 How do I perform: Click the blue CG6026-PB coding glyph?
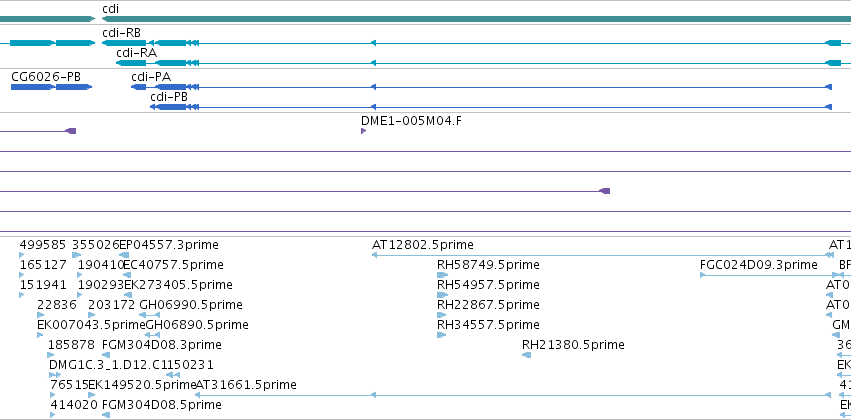(x=52, y=87)
